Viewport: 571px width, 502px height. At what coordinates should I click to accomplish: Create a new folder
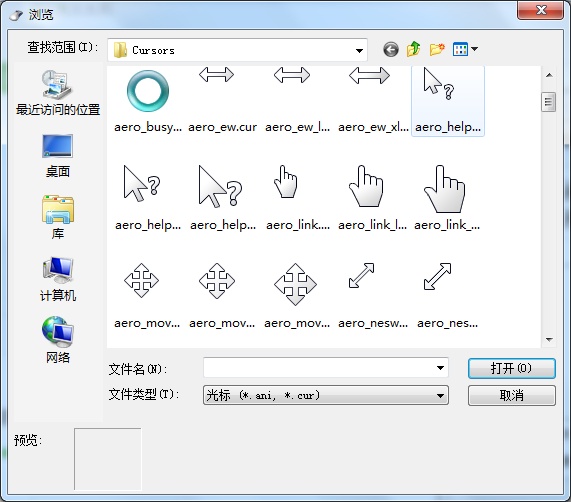[437, 49]
